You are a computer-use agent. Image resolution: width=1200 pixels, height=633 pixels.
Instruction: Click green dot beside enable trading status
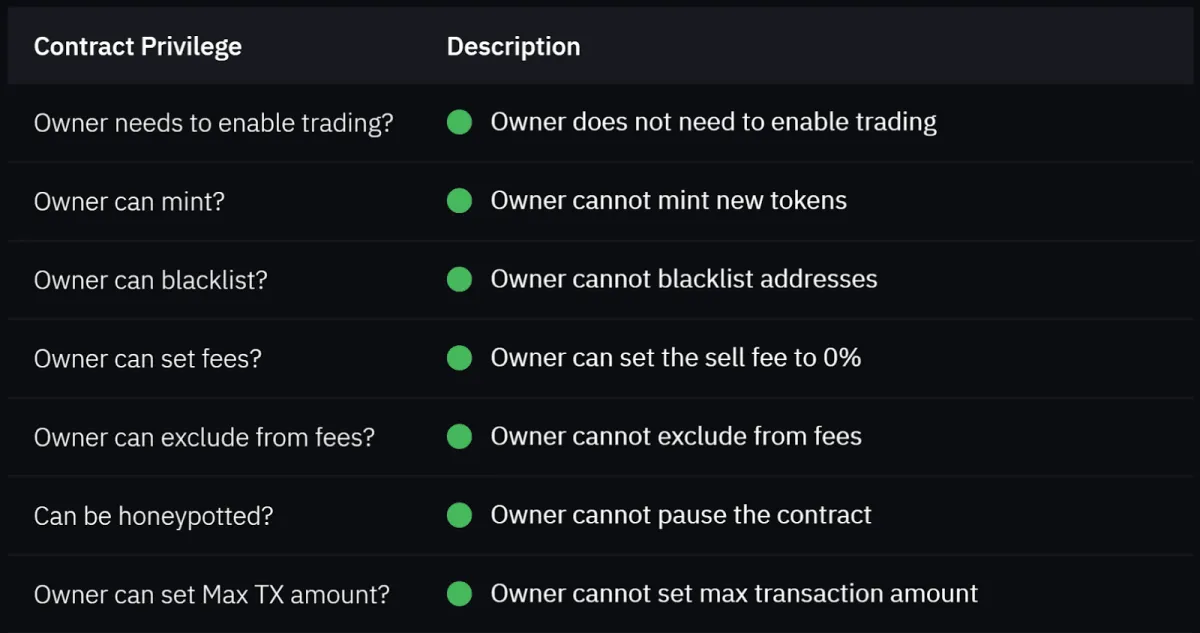coord(459,123)
